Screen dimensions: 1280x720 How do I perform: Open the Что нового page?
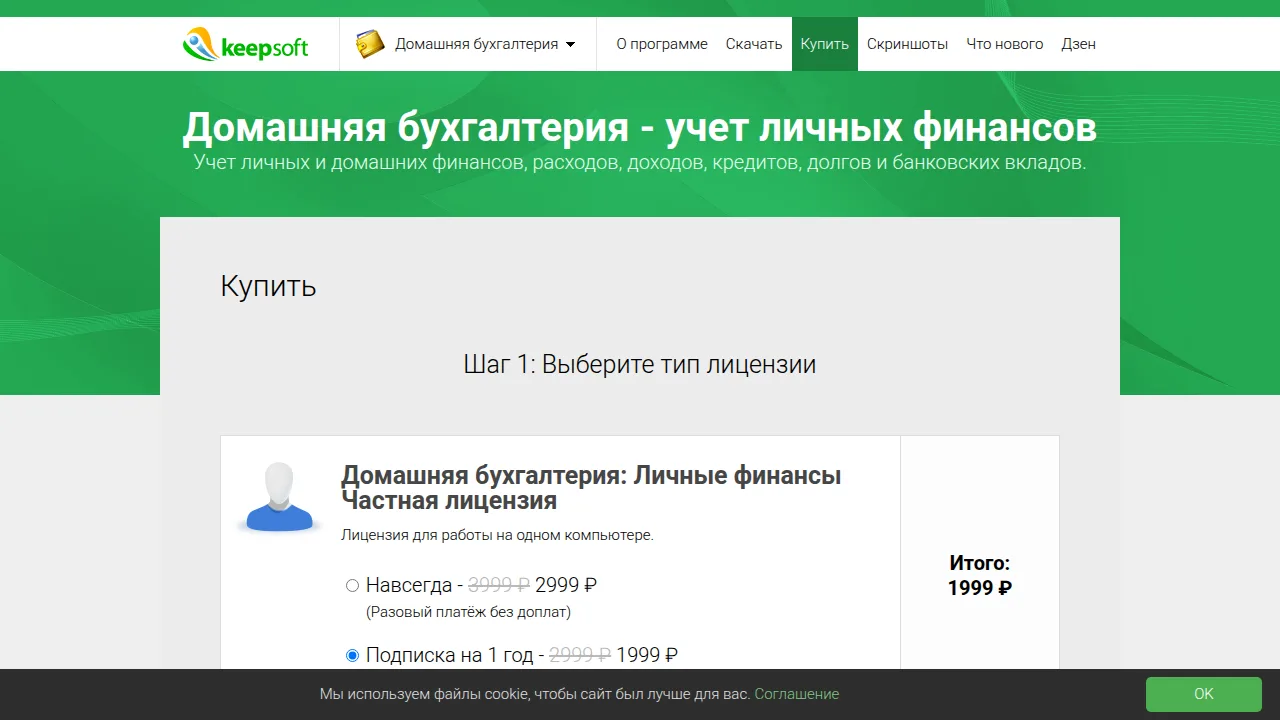tap(1004, 44)
